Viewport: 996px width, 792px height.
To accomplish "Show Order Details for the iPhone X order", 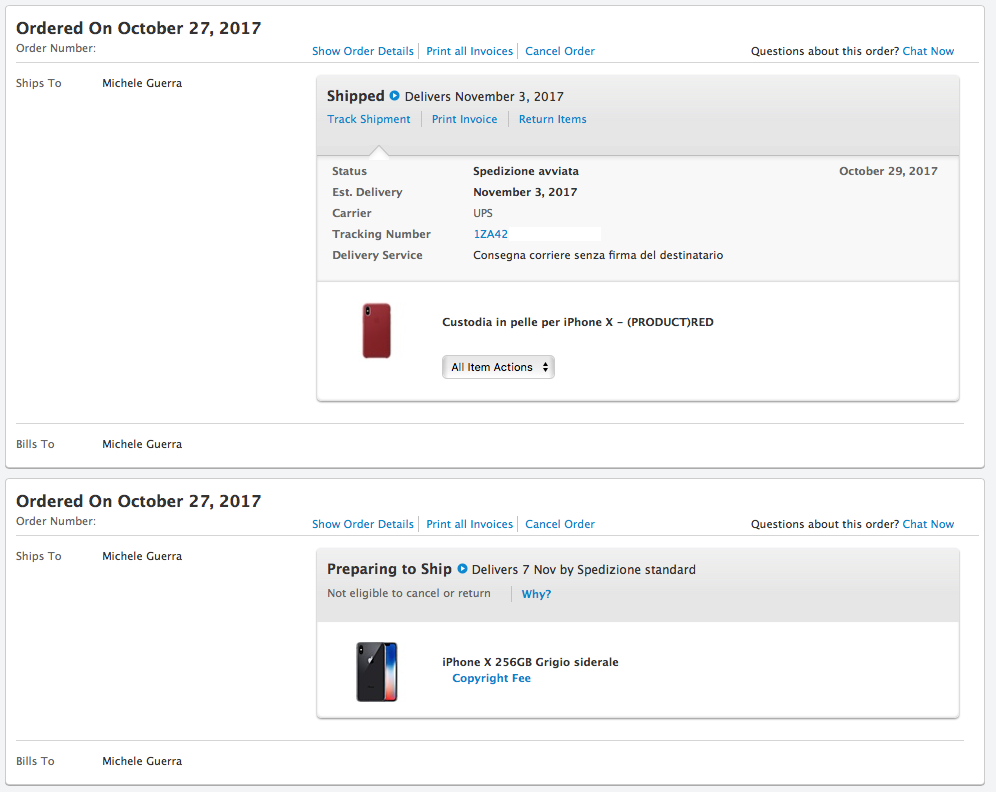I will pos(363,525).
